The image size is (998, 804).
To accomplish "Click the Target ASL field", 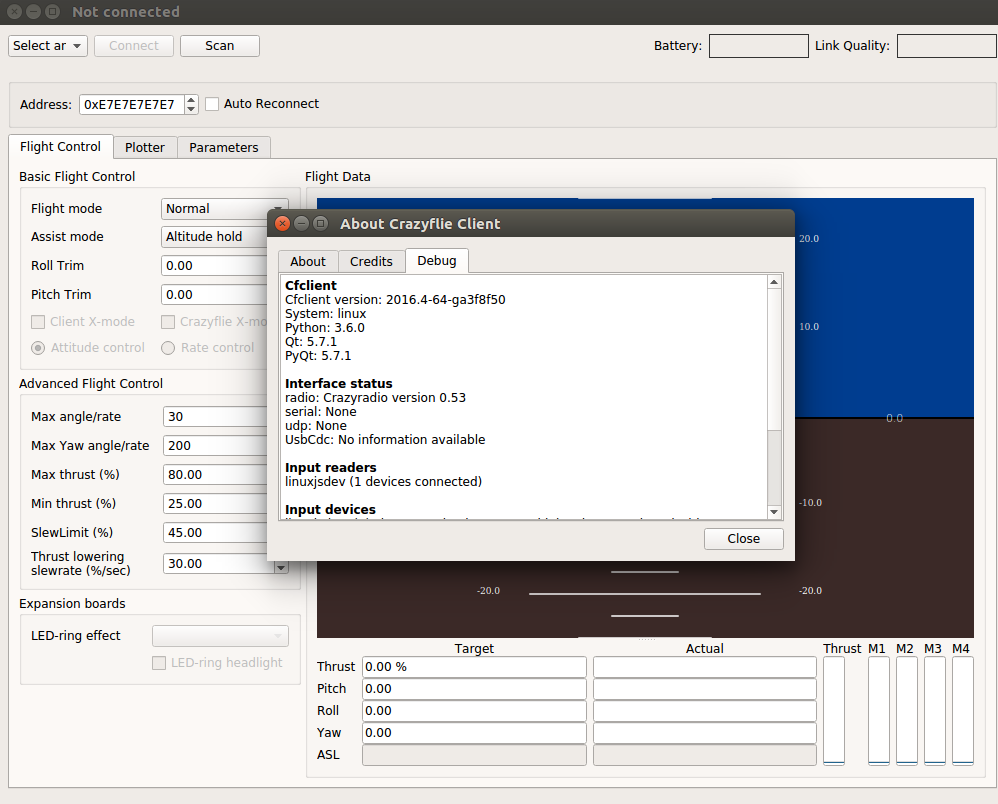I will [474, 755].
